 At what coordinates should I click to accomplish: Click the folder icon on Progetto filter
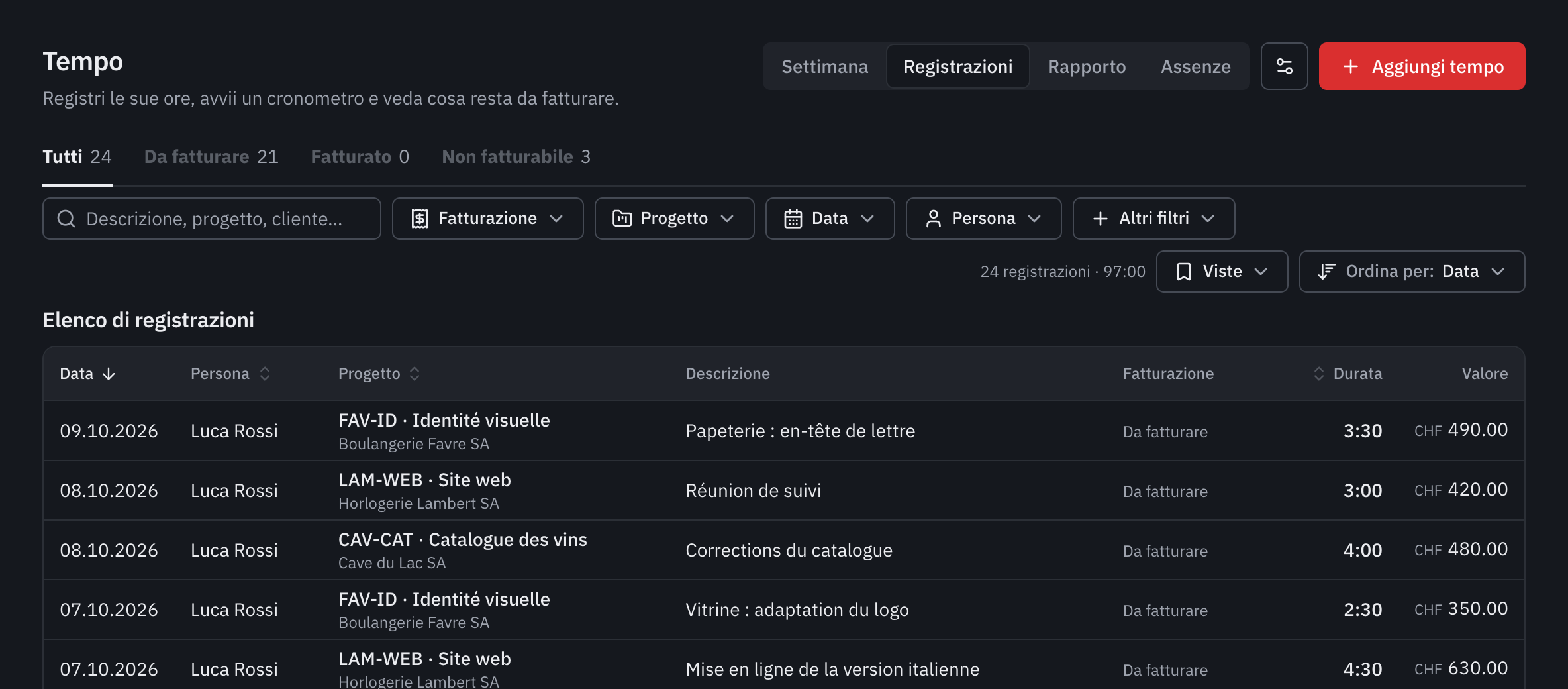pos(622,219)
